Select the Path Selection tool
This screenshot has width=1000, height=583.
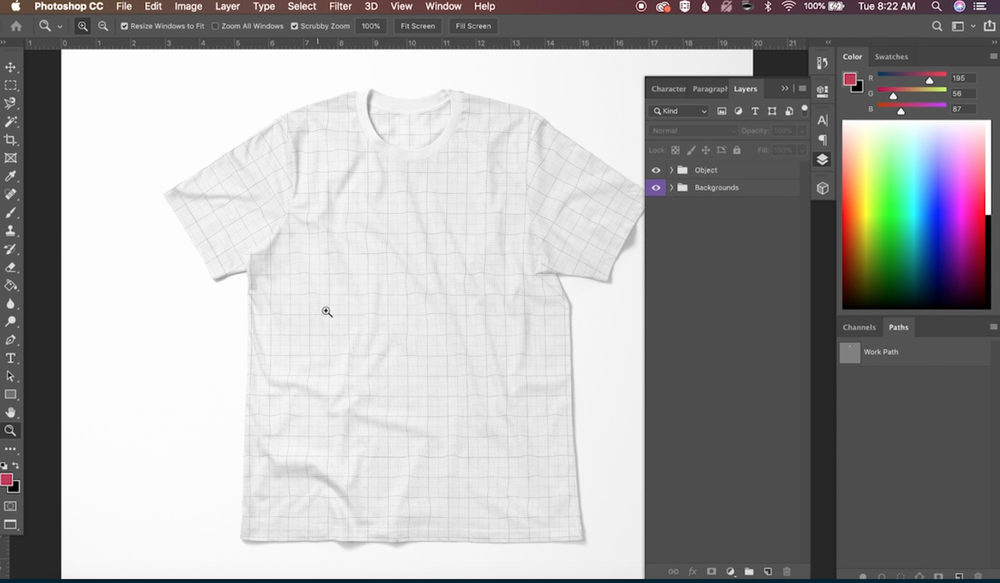pos(10,376)
